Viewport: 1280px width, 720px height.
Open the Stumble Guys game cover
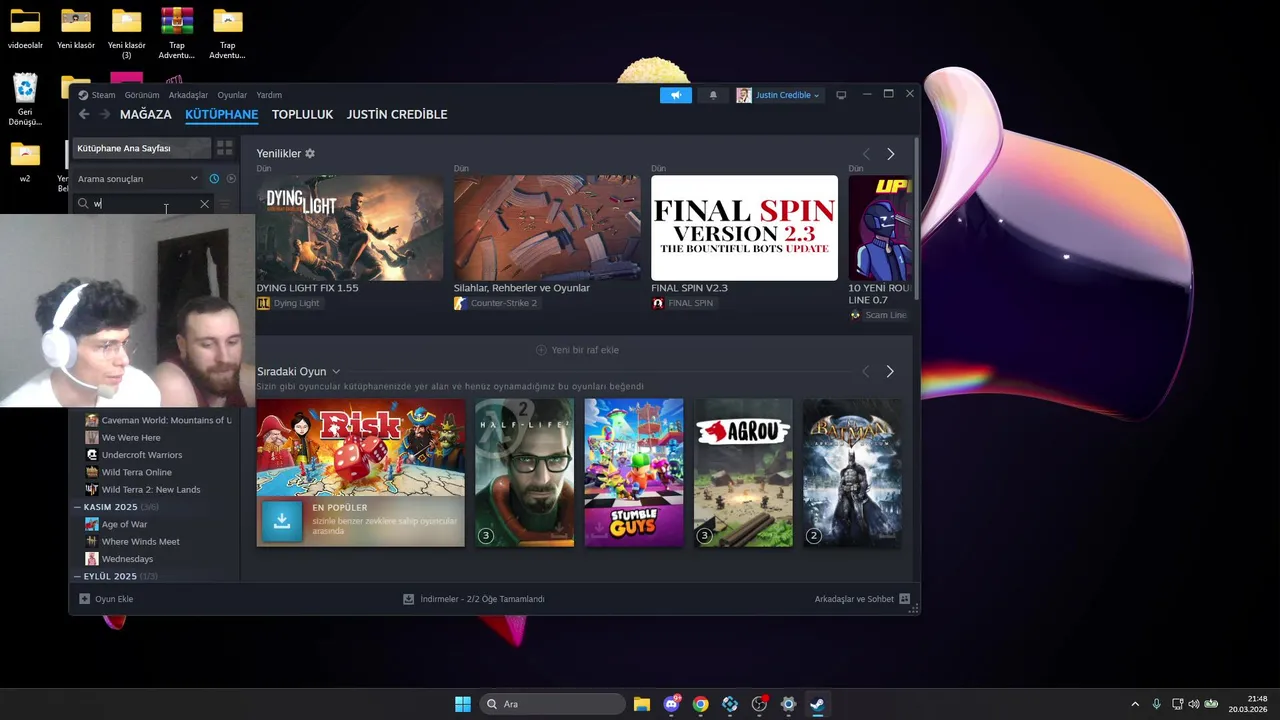click(634, 473)
